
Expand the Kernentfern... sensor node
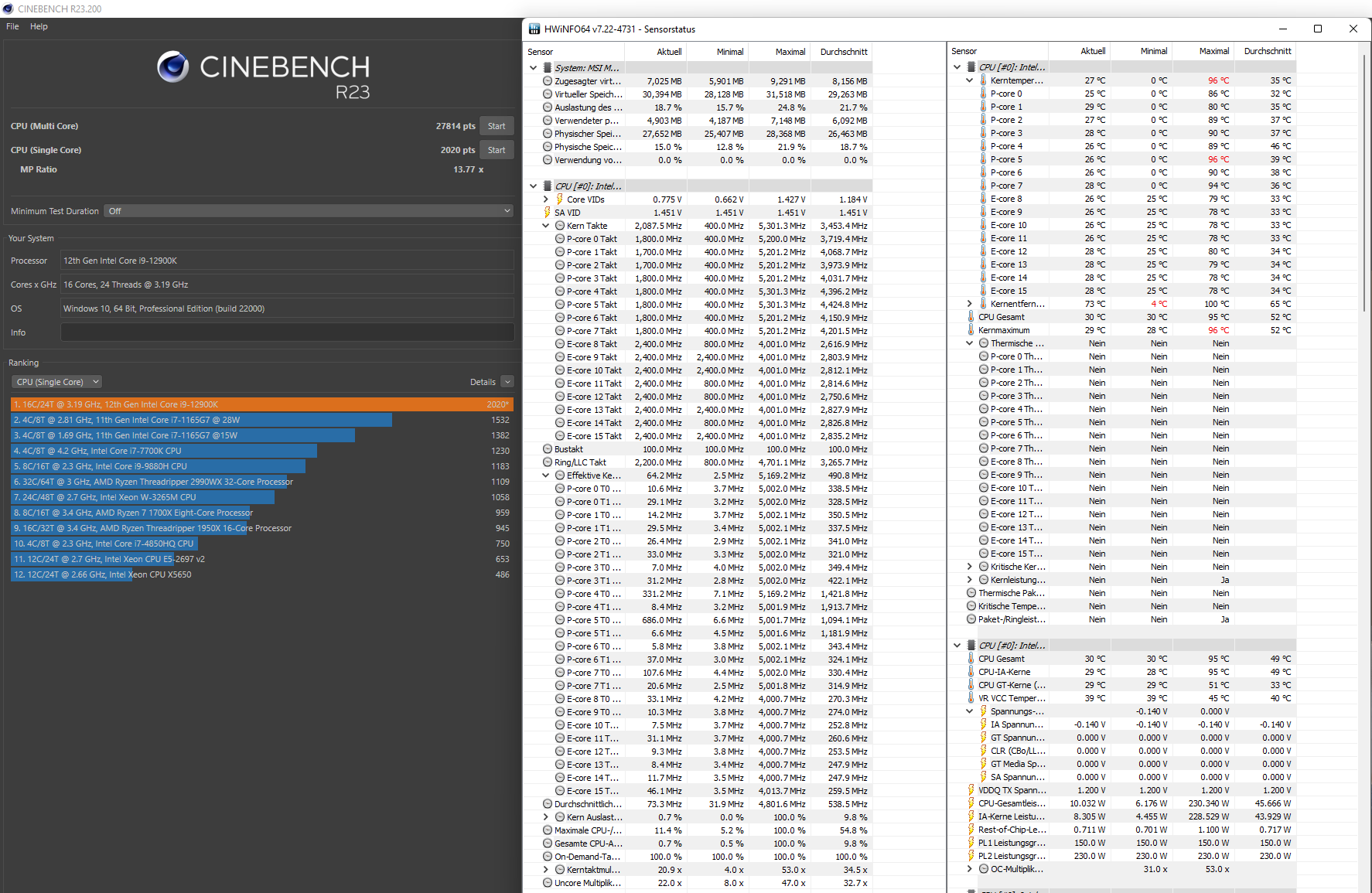point(969,304)
